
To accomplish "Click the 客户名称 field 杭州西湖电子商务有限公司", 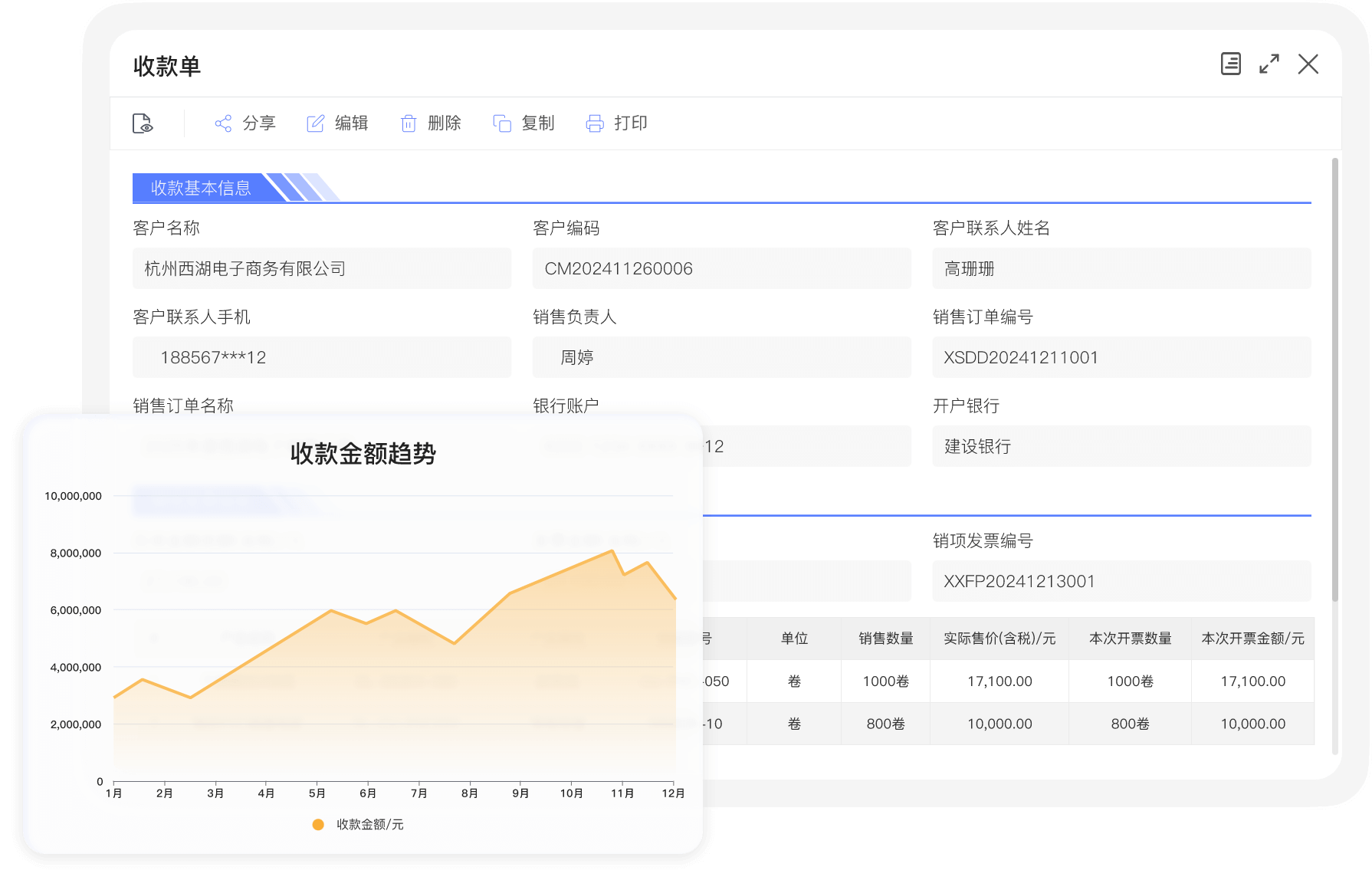I will tap(322, 268).
